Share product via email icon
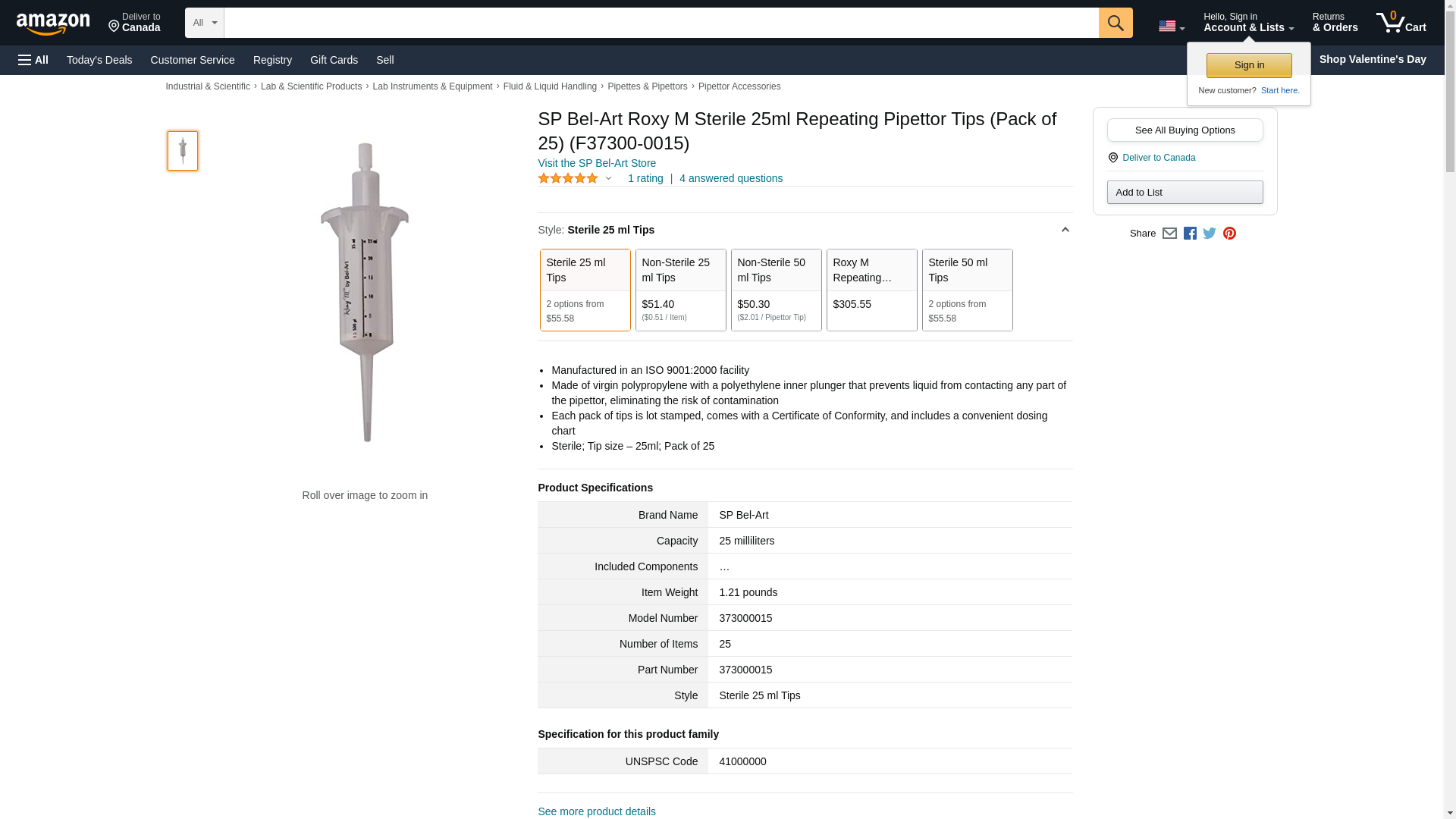The image size is (1456, 819). [x=1169, y=234]
